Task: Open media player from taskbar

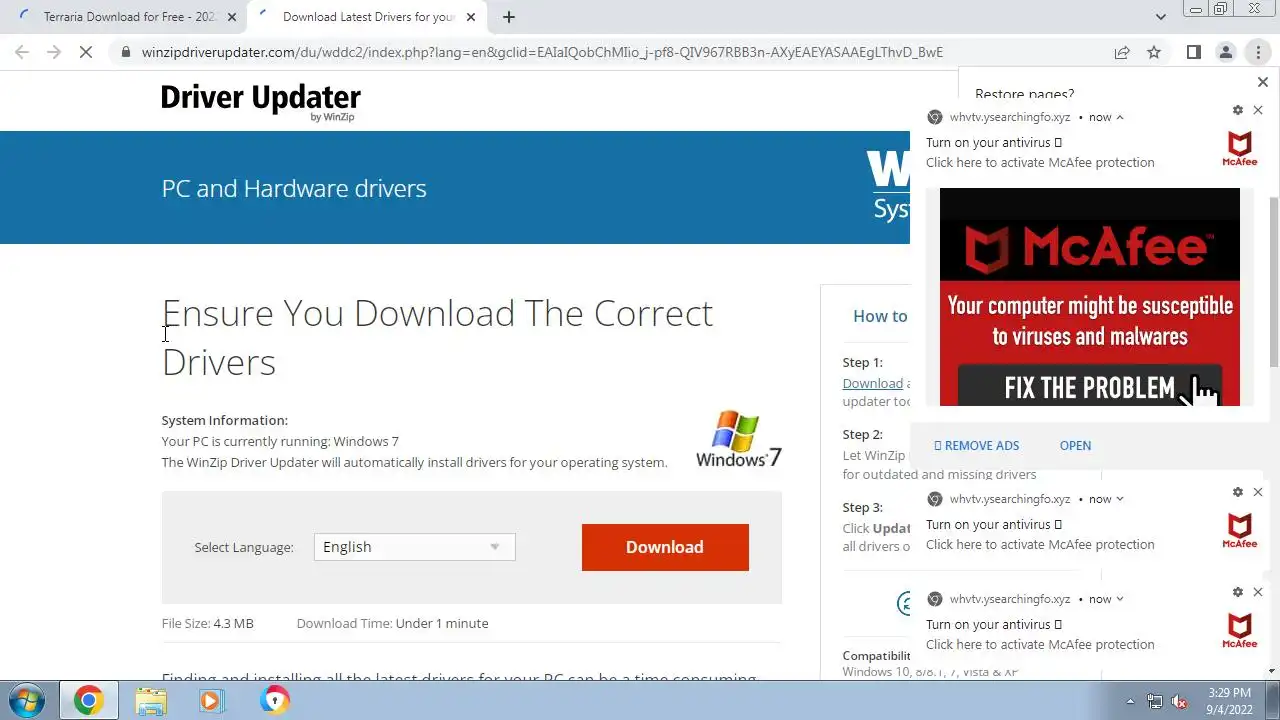Action: [x=211, y=700]
